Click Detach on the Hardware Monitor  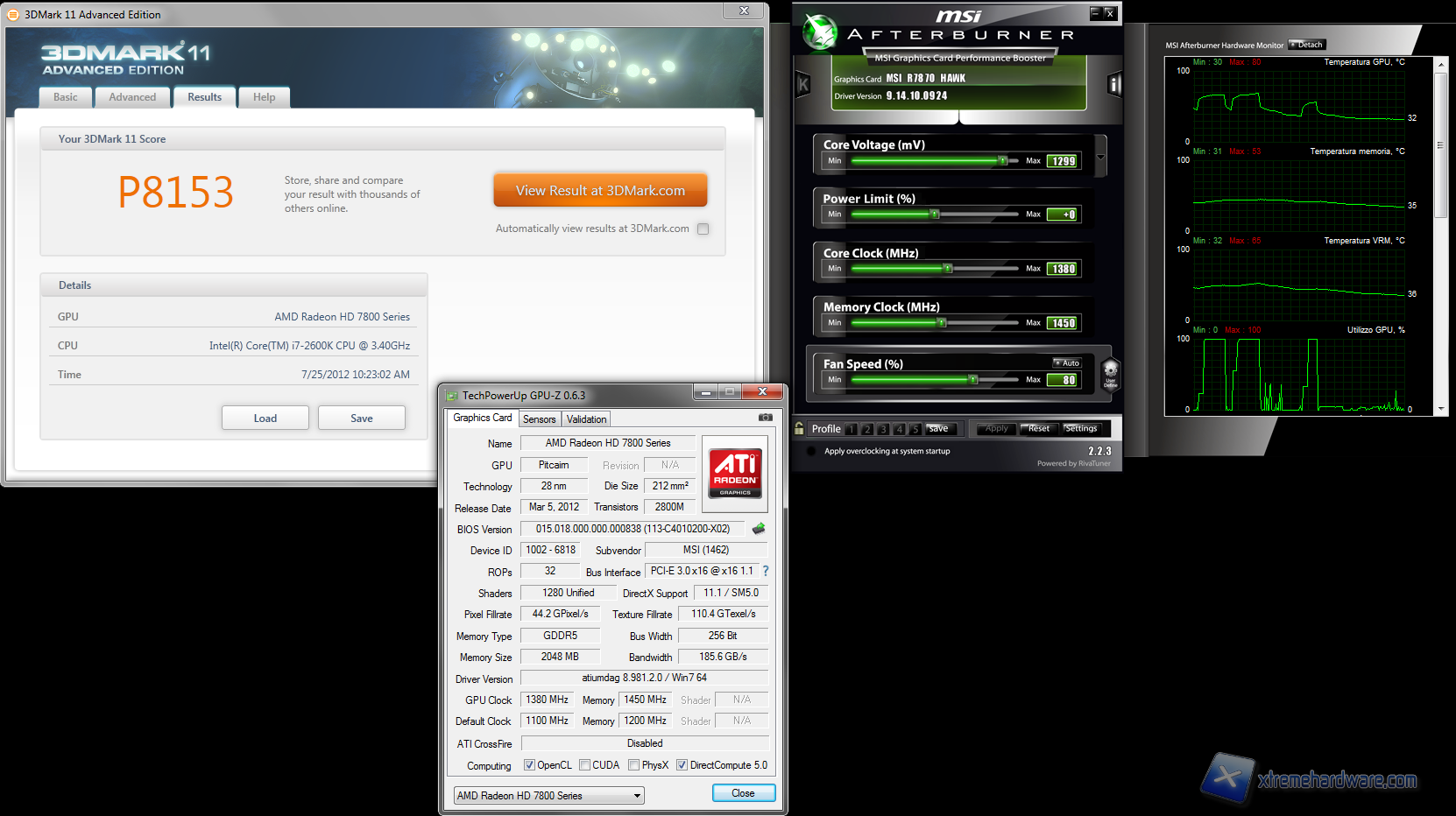(x=1307, y=45)
